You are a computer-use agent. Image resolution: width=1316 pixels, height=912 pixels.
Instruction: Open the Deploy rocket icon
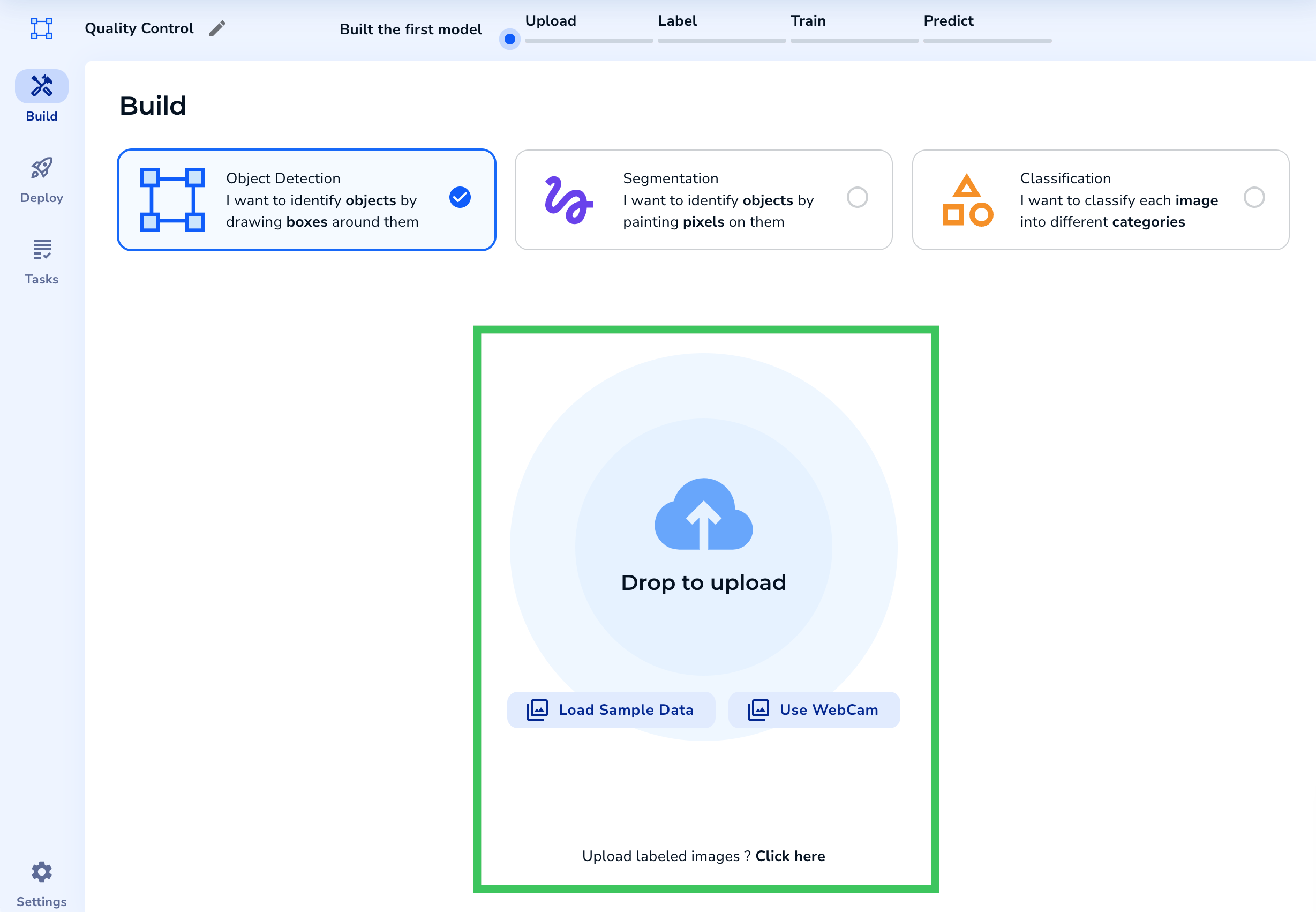[x=42, y=168]
